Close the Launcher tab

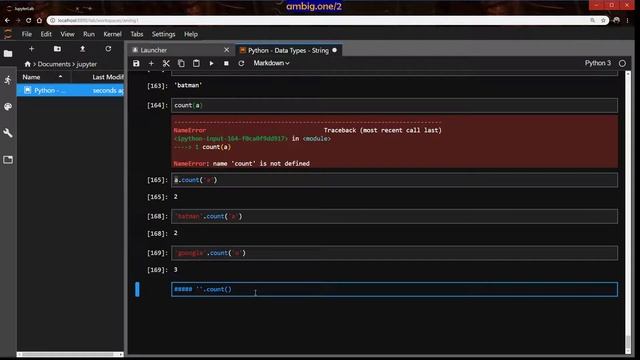click(227, 50)
